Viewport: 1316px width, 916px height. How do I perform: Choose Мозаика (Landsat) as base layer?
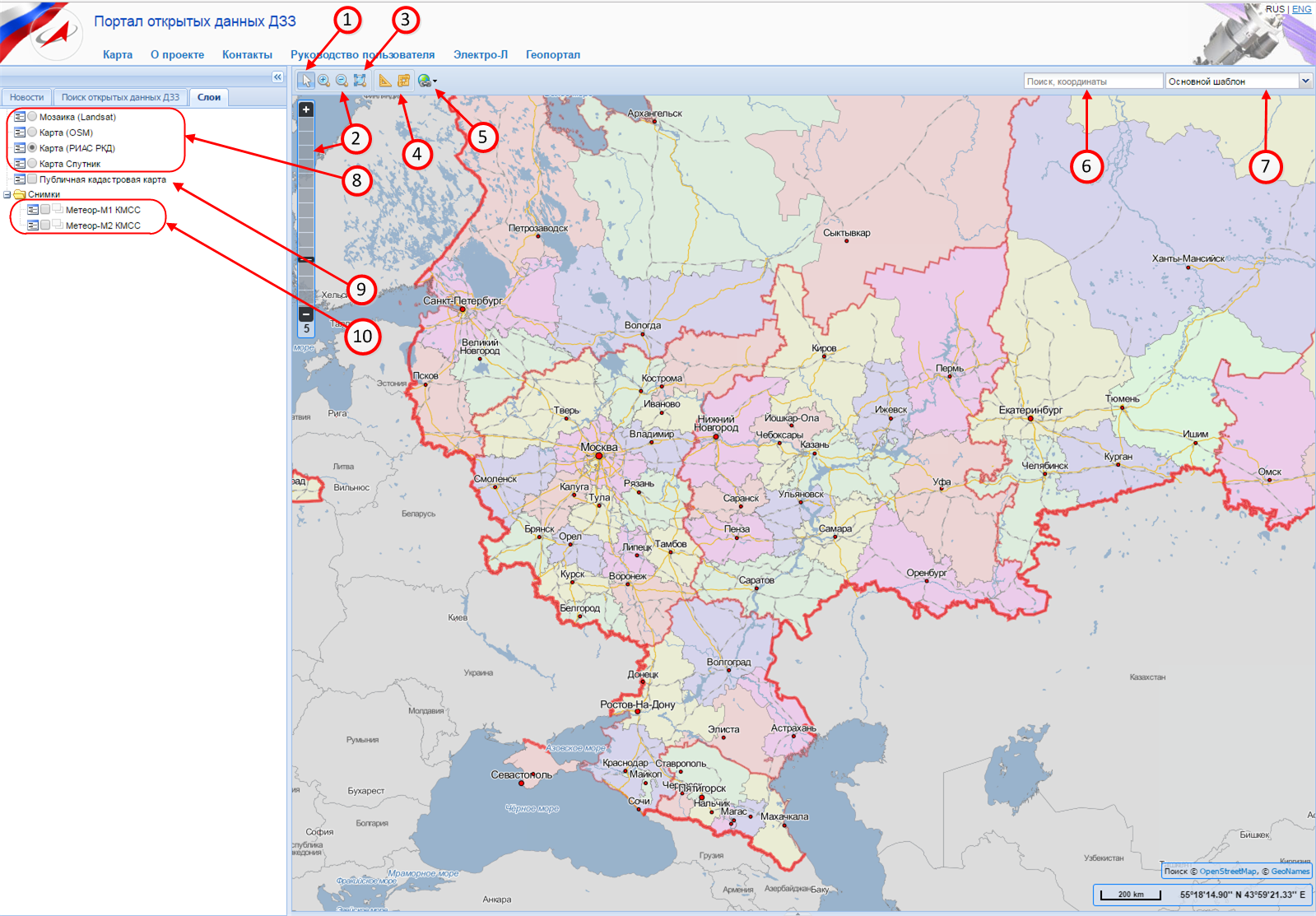click(33, 117)
